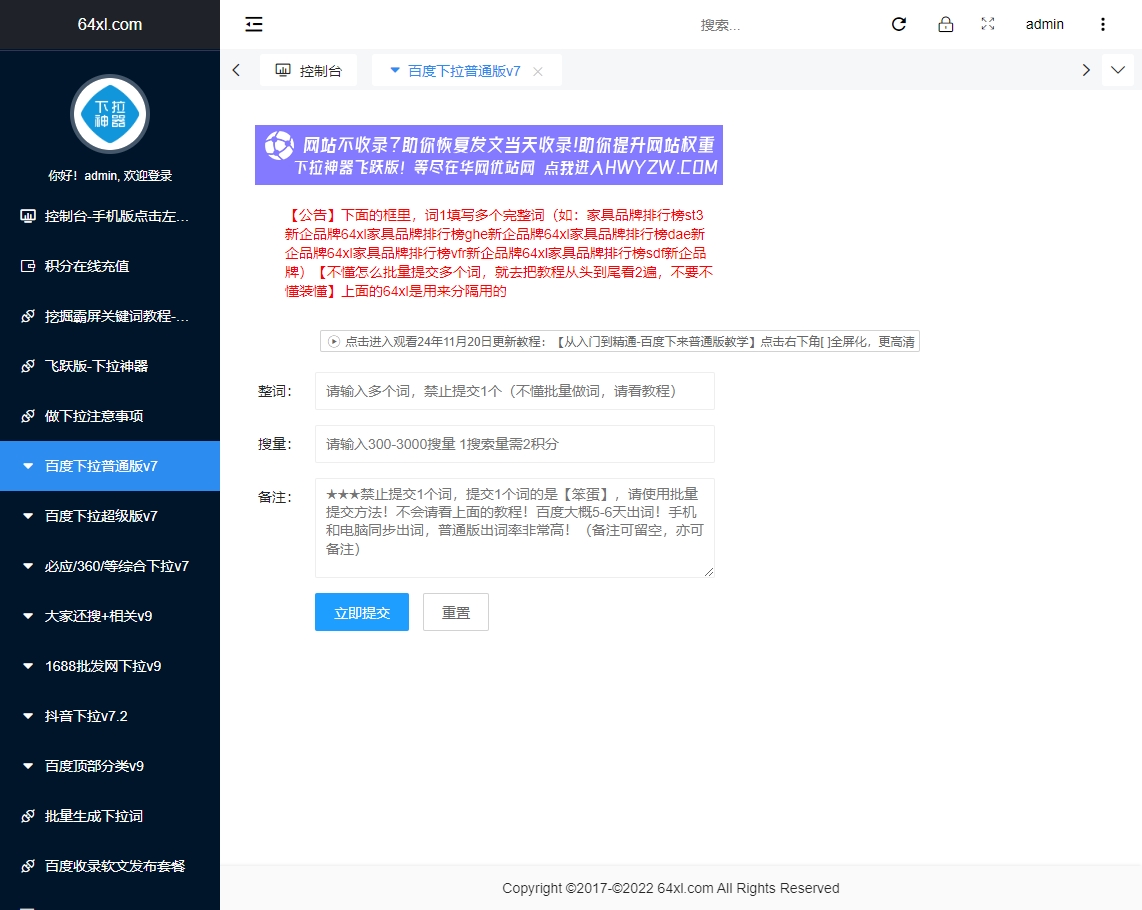Click the 备注 textarea

pyautogui.click(x=515, y=528)
